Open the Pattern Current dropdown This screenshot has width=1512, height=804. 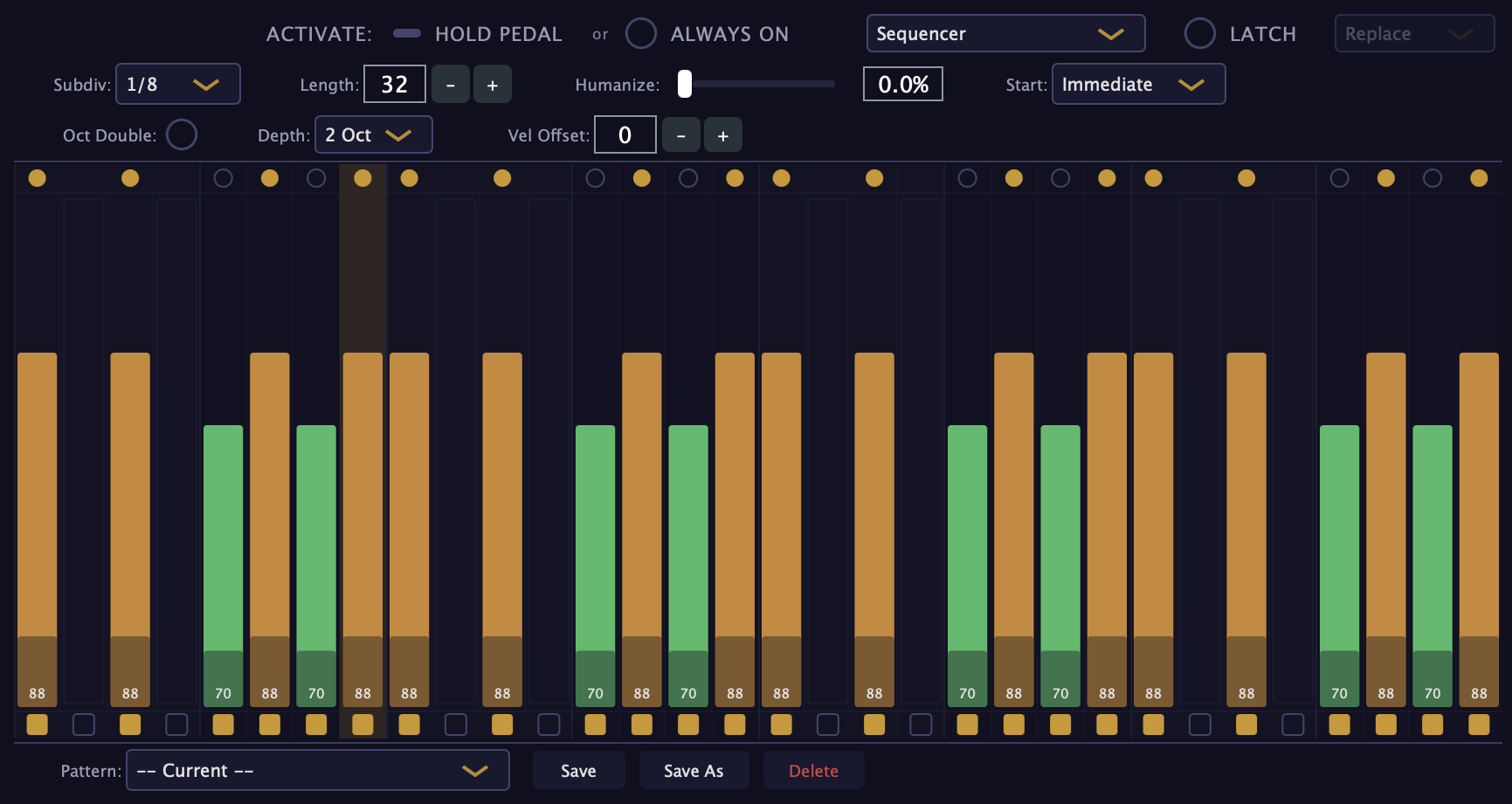(318, 771)
